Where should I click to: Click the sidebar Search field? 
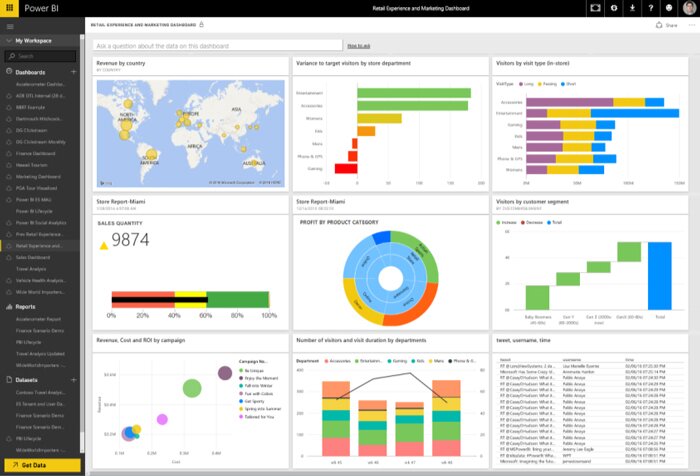[40, 57]
